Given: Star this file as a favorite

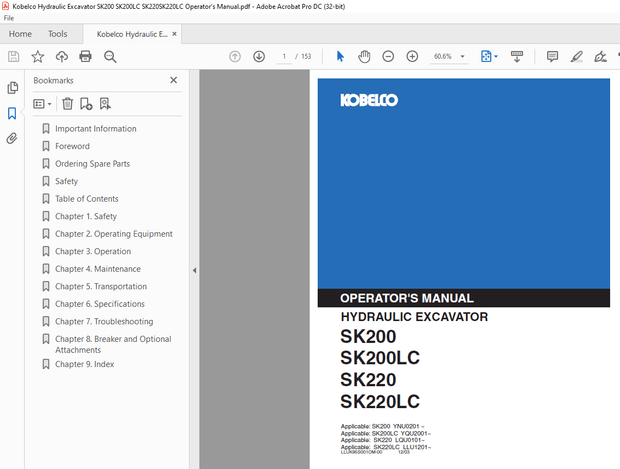Looking at the screenshot, I should pos(37,56).
